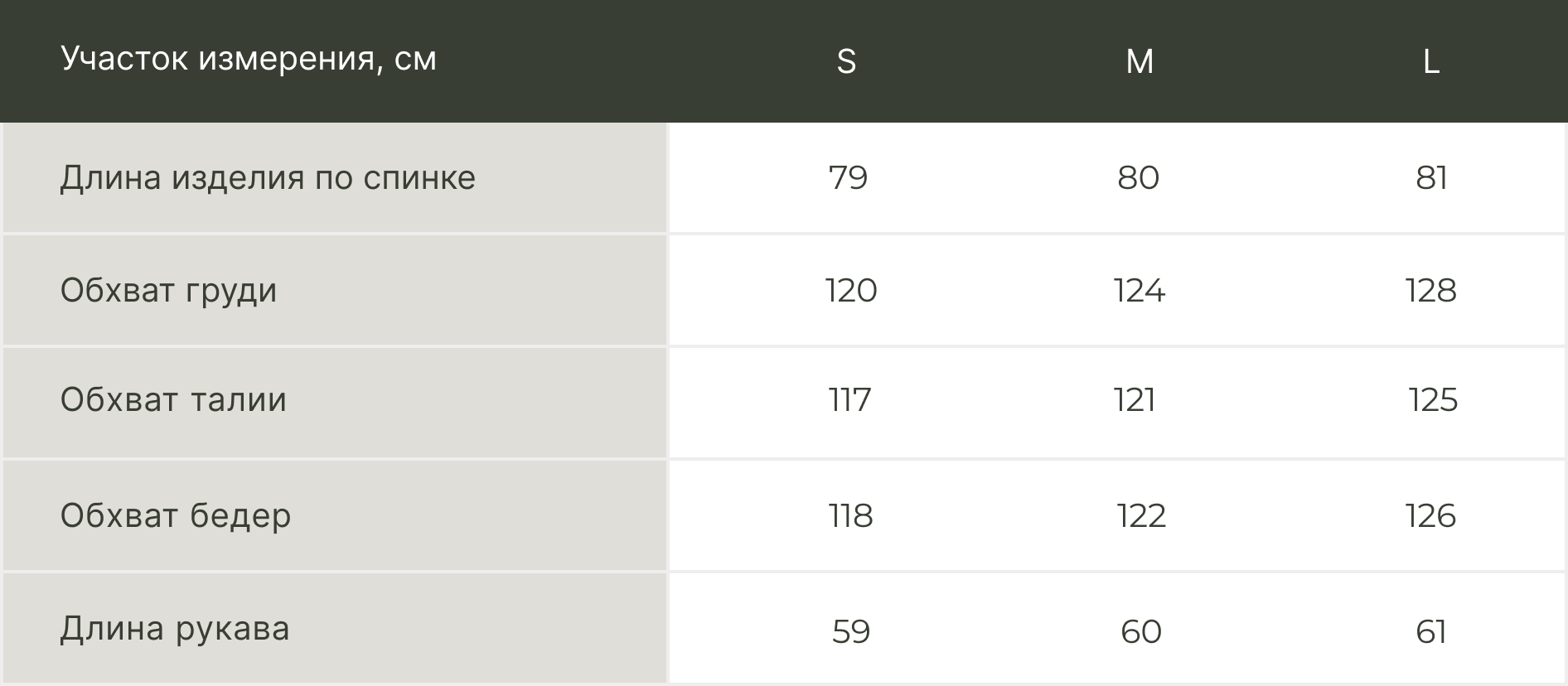Click the 'Обхват талии' row label
The image size is (1568, 686).
[x=173, y=400]
